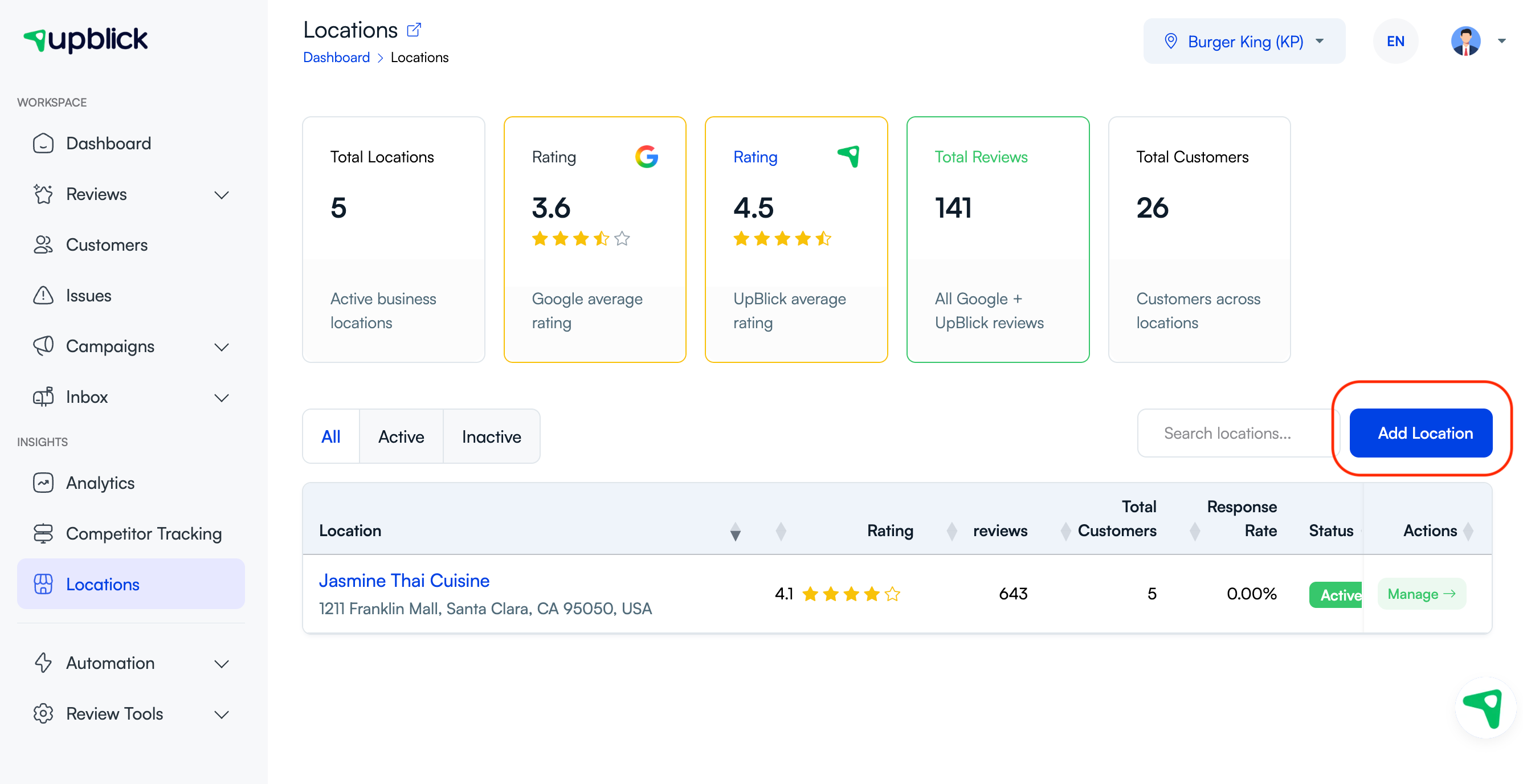Select the All locations tab

331,436
